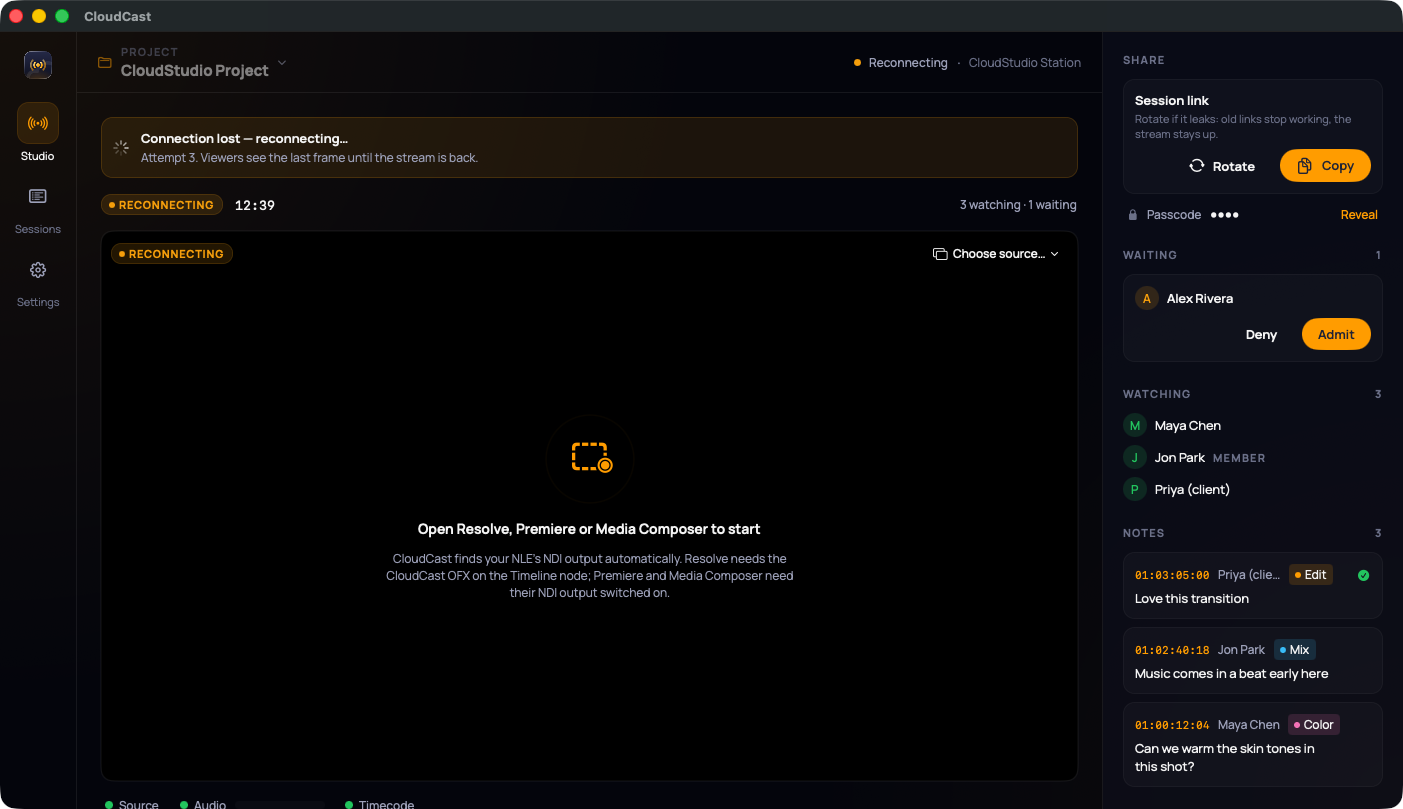Click the WATCHING section header
Image resolution: width=1403 pixels, height=809 pixels.
1157,394
